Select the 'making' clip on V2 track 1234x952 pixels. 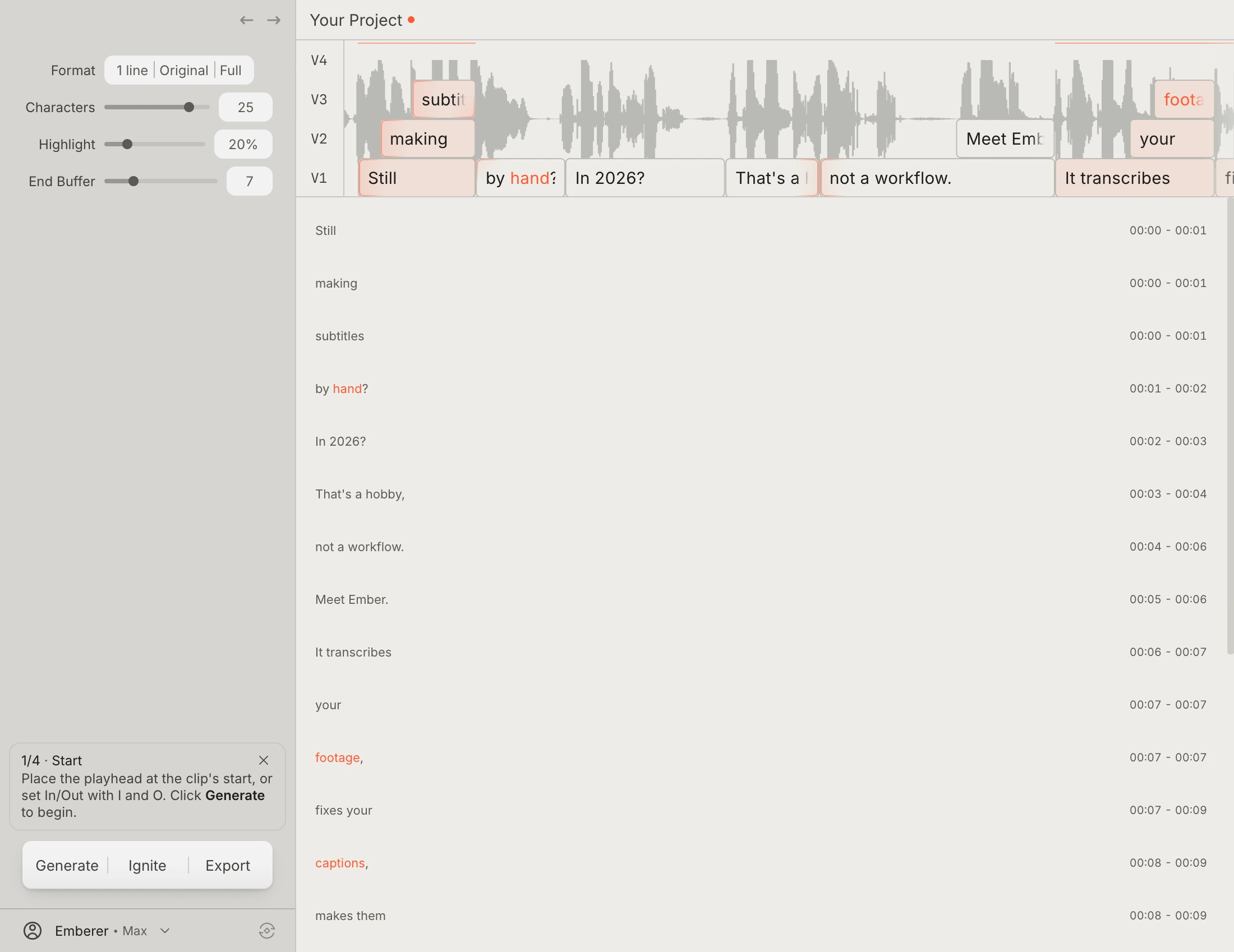pos(428,139)
